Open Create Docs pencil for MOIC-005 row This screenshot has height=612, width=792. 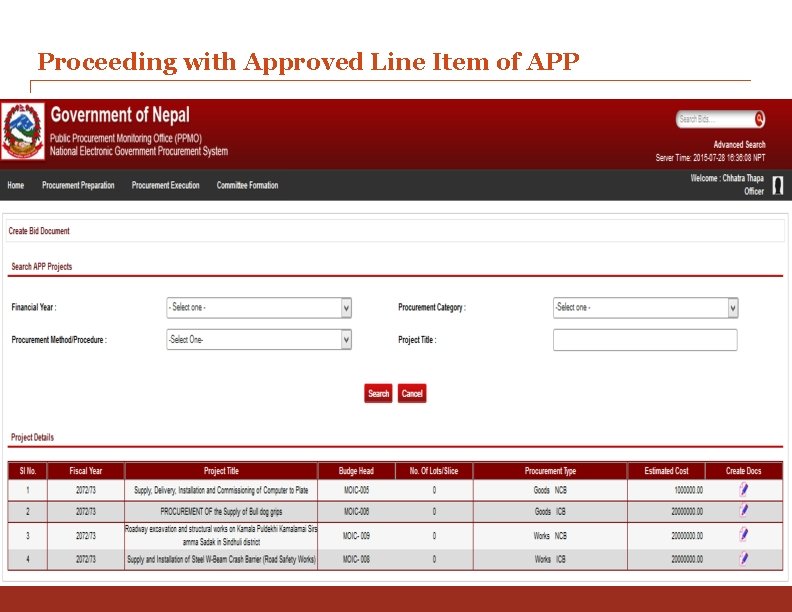744,490
